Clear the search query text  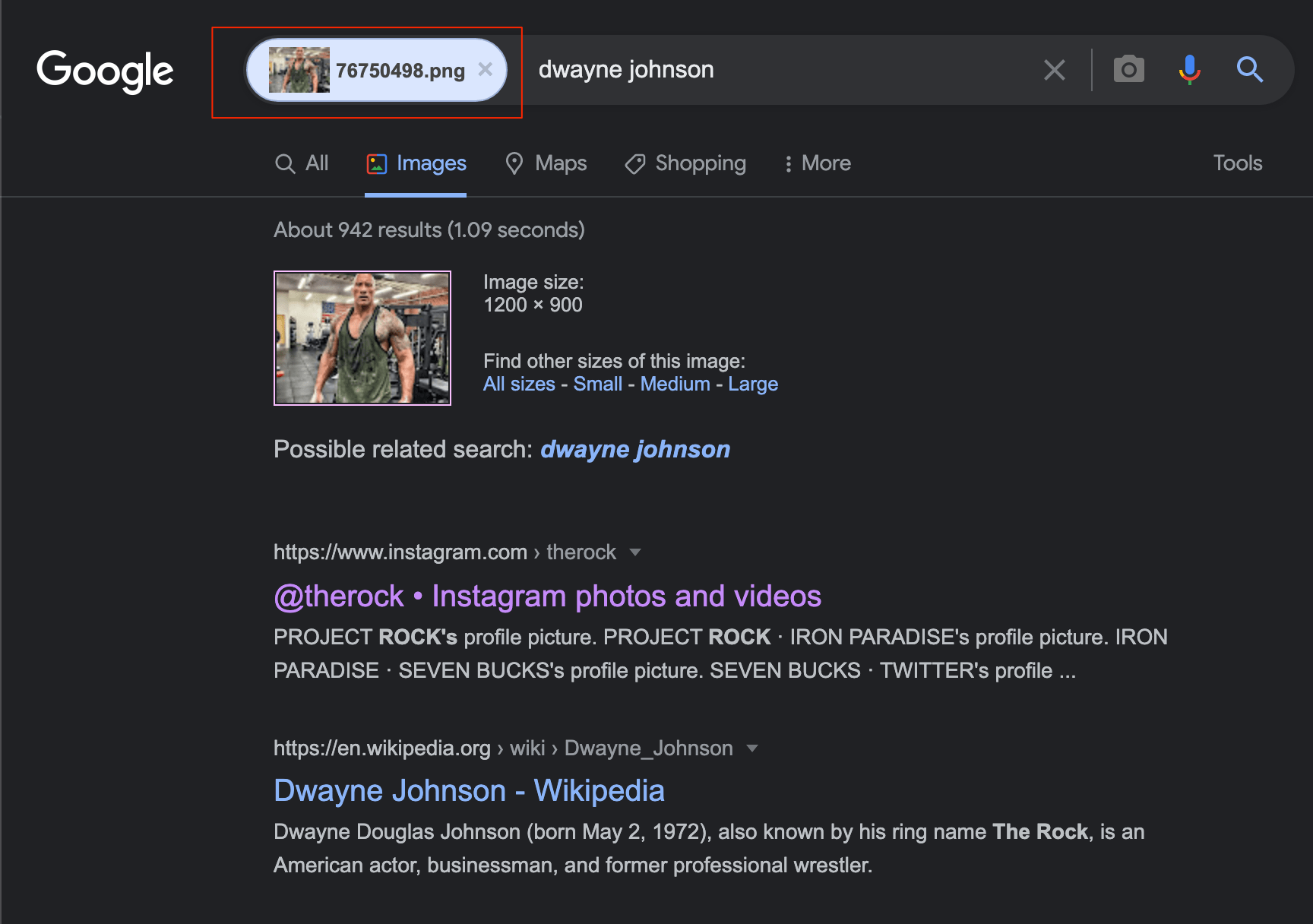1055,70
